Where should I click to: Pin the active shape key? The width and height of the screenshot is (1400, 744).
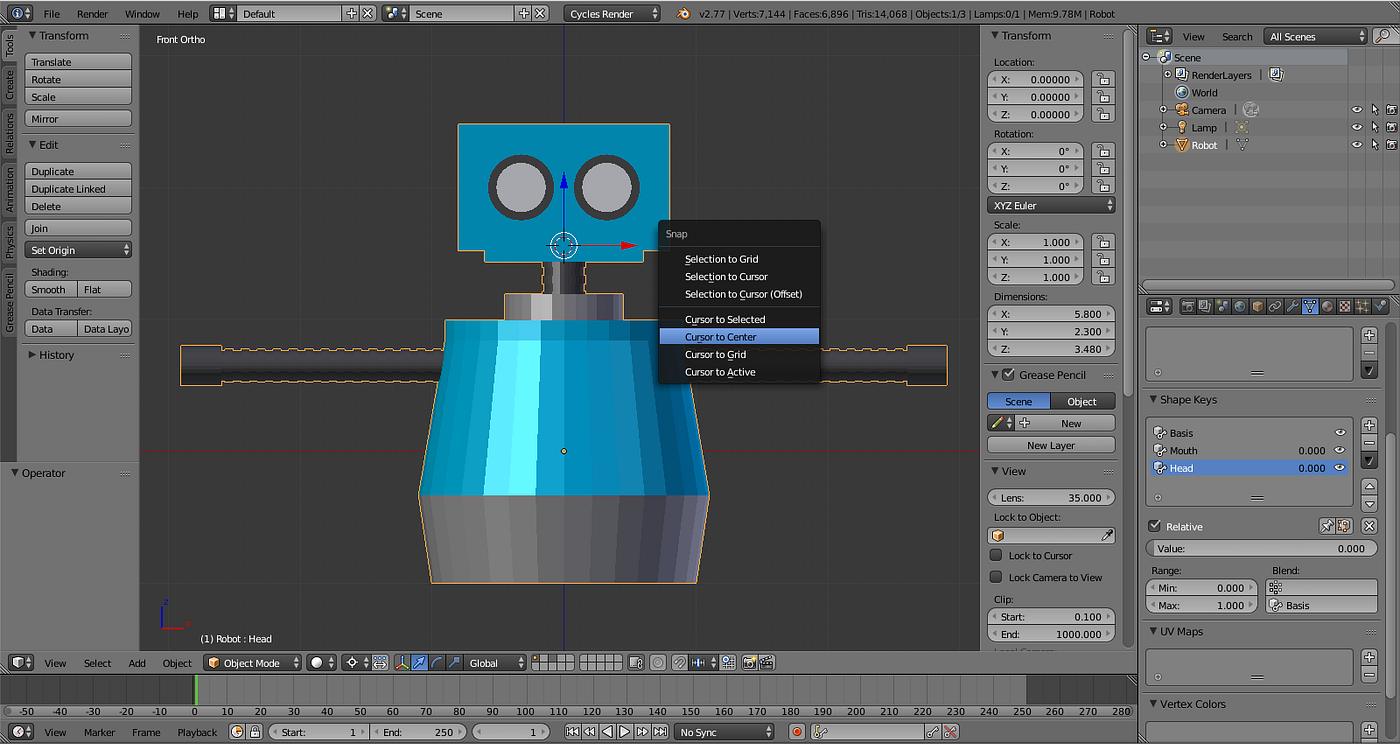(1327, 526)
